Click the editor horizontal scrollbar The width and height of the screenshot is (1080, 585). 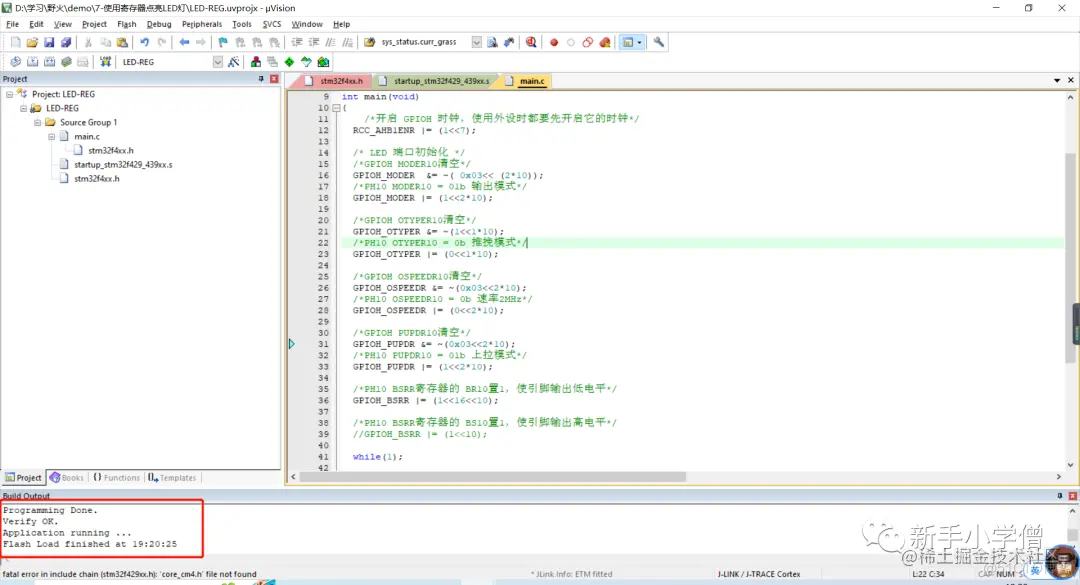click(492, 477)
